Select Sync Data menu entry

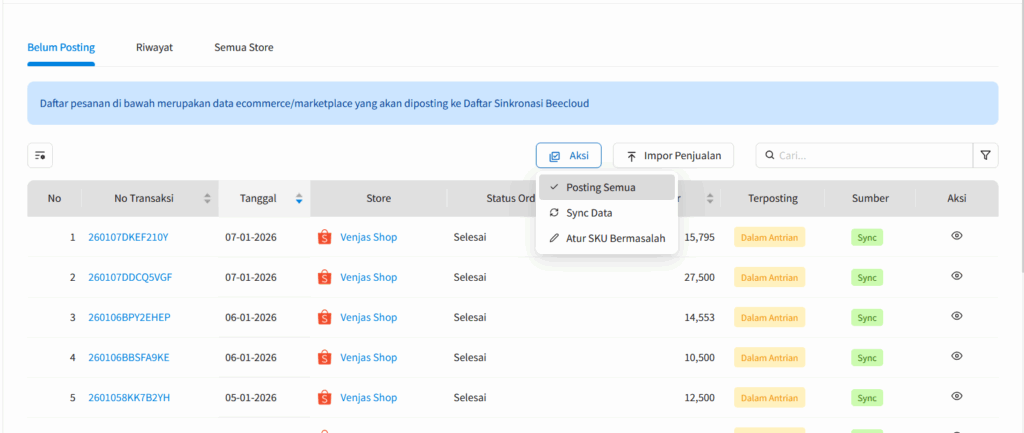607,213
